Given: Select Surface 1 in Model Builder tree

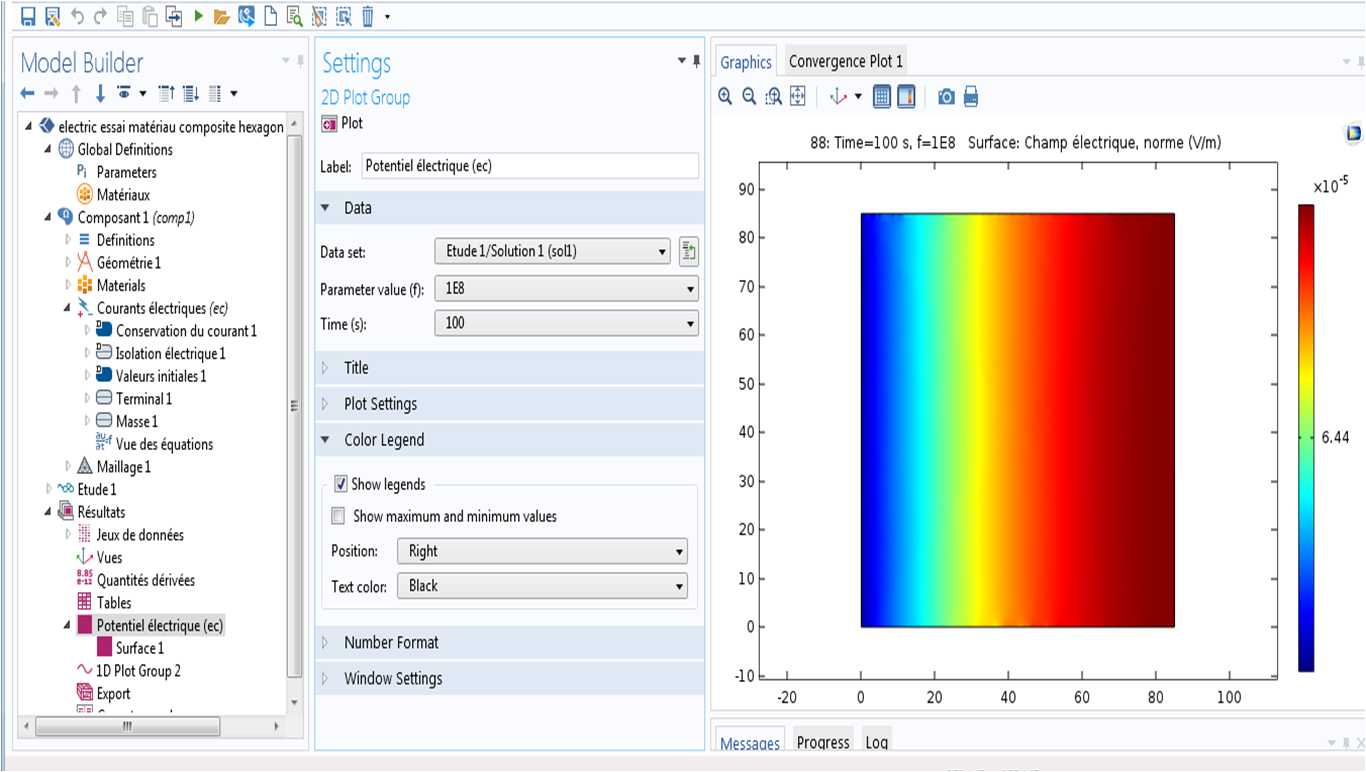Looking at the screenshot, I should [139, 648].
